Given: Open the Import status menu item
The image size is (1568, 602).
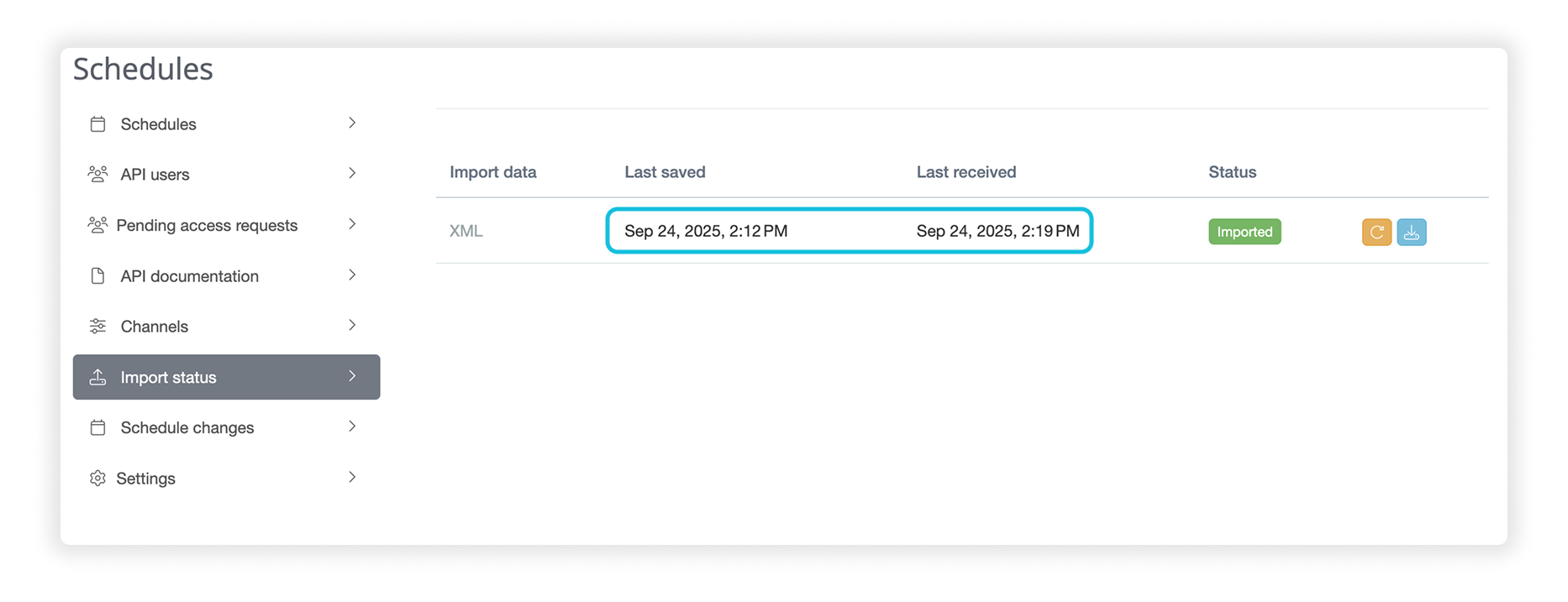Looking at the screenshot, I should click(169, 378).
